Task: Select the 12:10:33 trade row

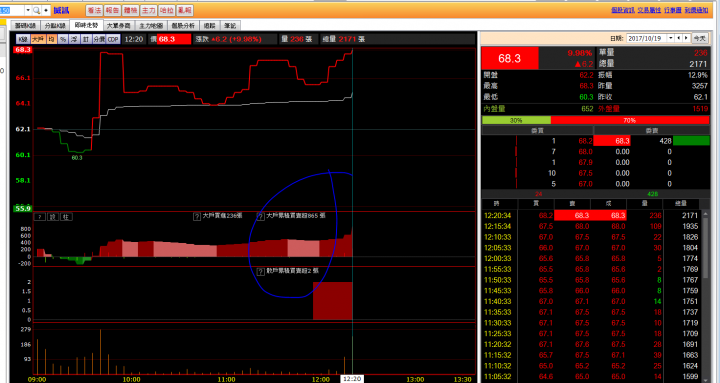Action: tap(591, 237)
